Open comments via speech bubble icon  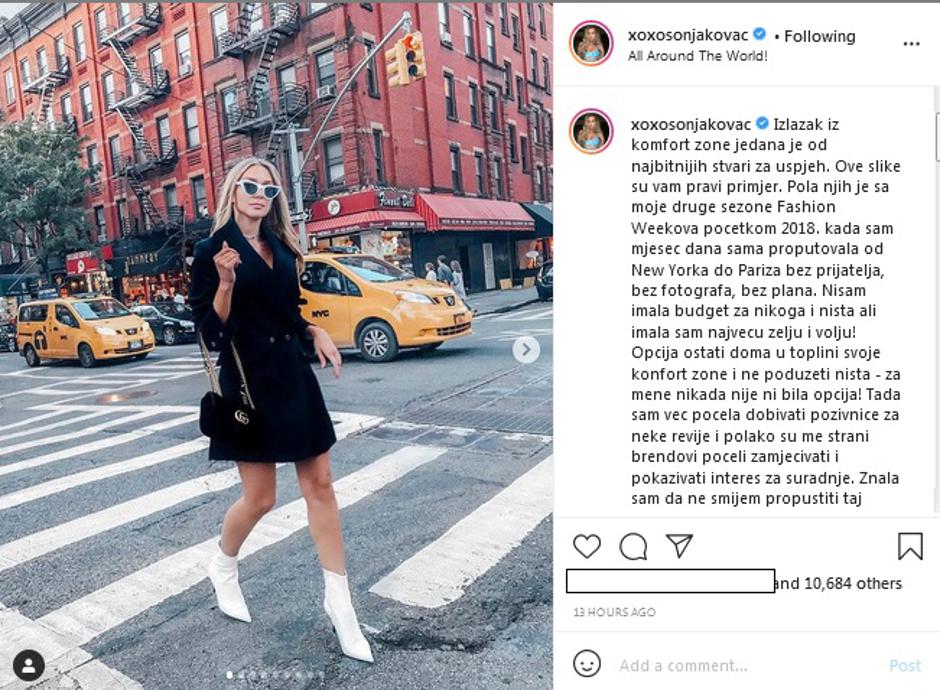tap(633, 546)
